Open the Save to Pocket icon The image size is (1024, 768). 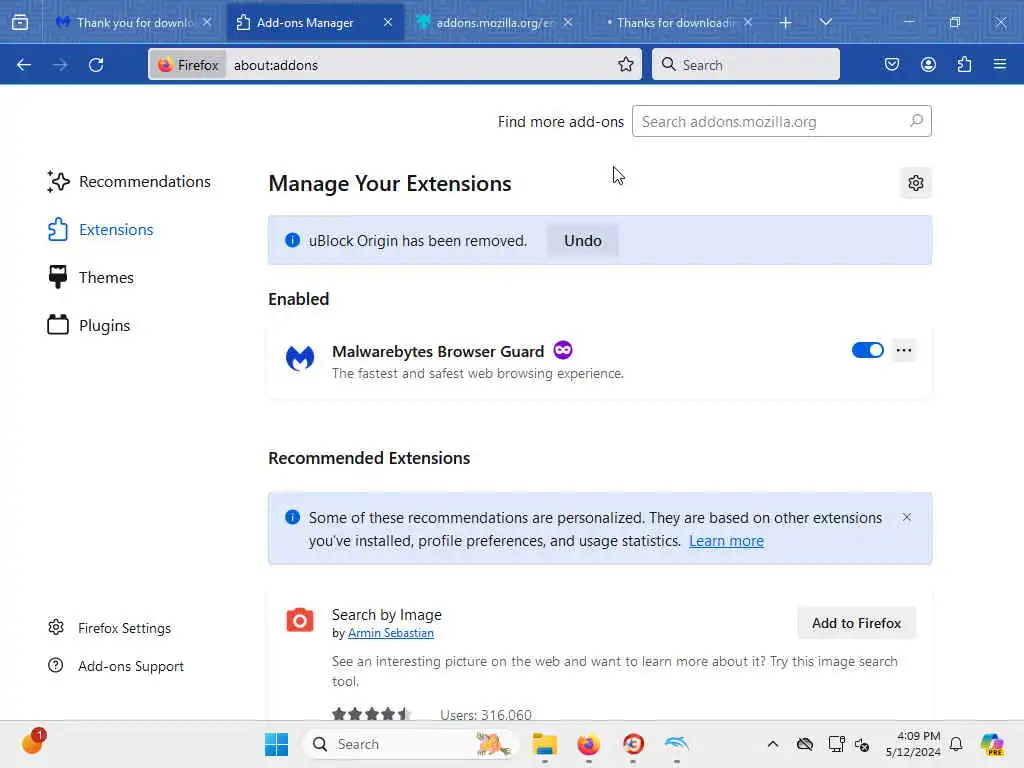click(892, 64)
